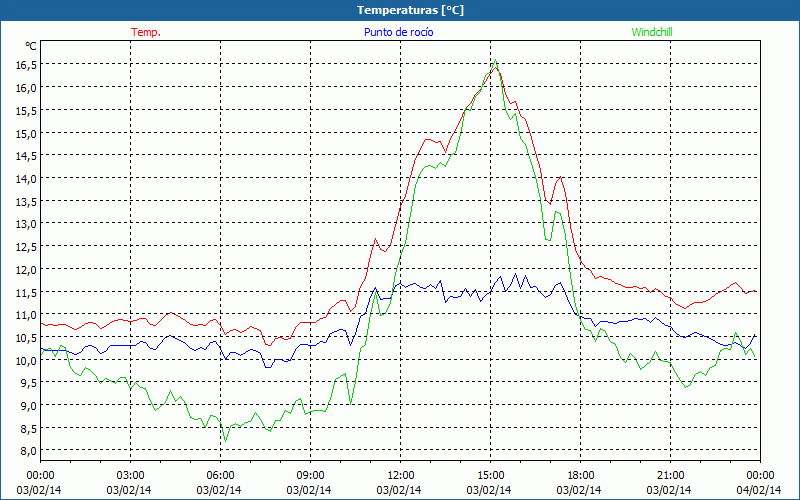The image size is (800, 500).
Task: Click the 11,5 y-axis value
Action: pyautogui.click(x=27, y=292)
